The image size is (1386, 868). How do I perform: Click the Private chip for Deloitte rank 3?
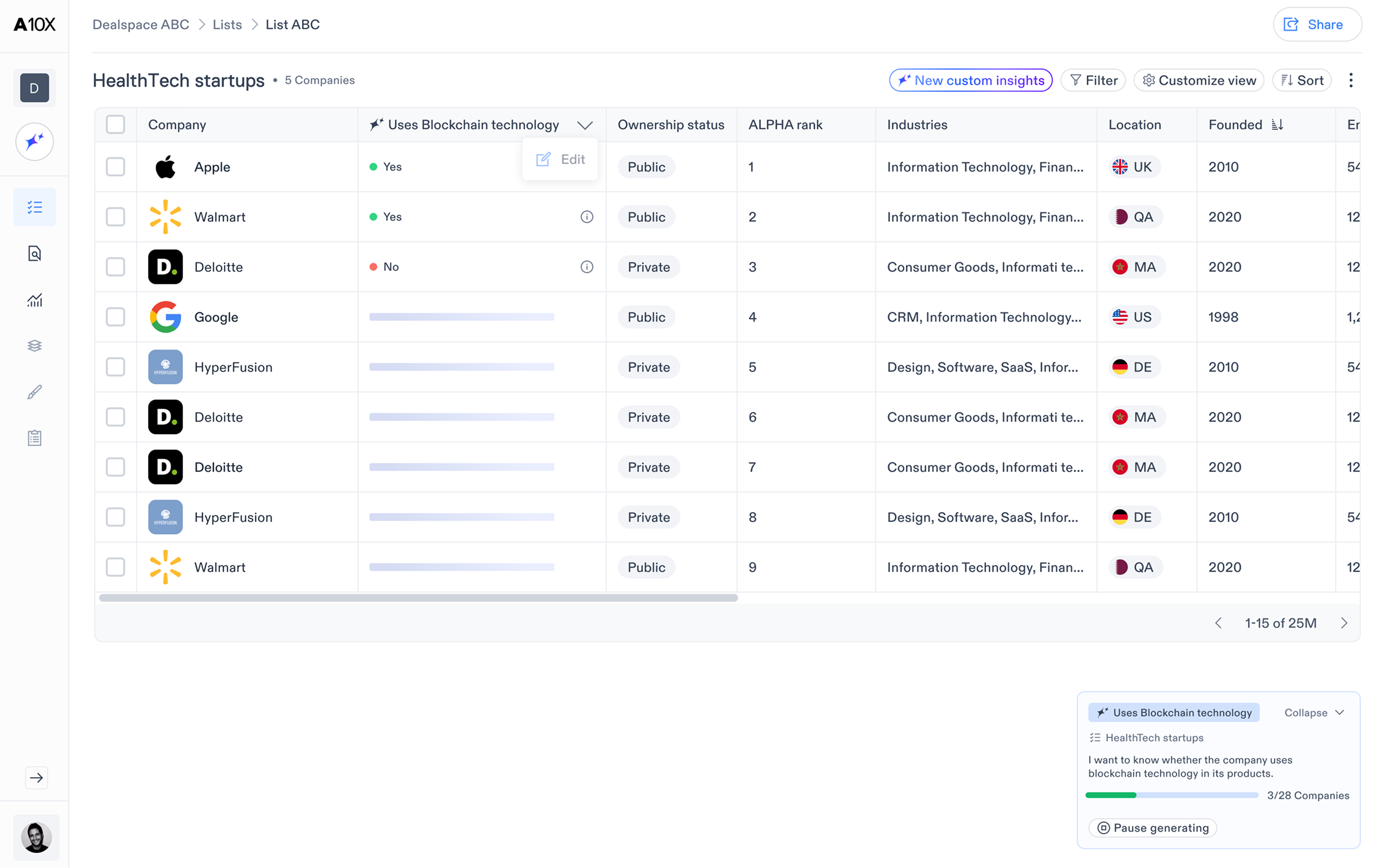(649, 266)
